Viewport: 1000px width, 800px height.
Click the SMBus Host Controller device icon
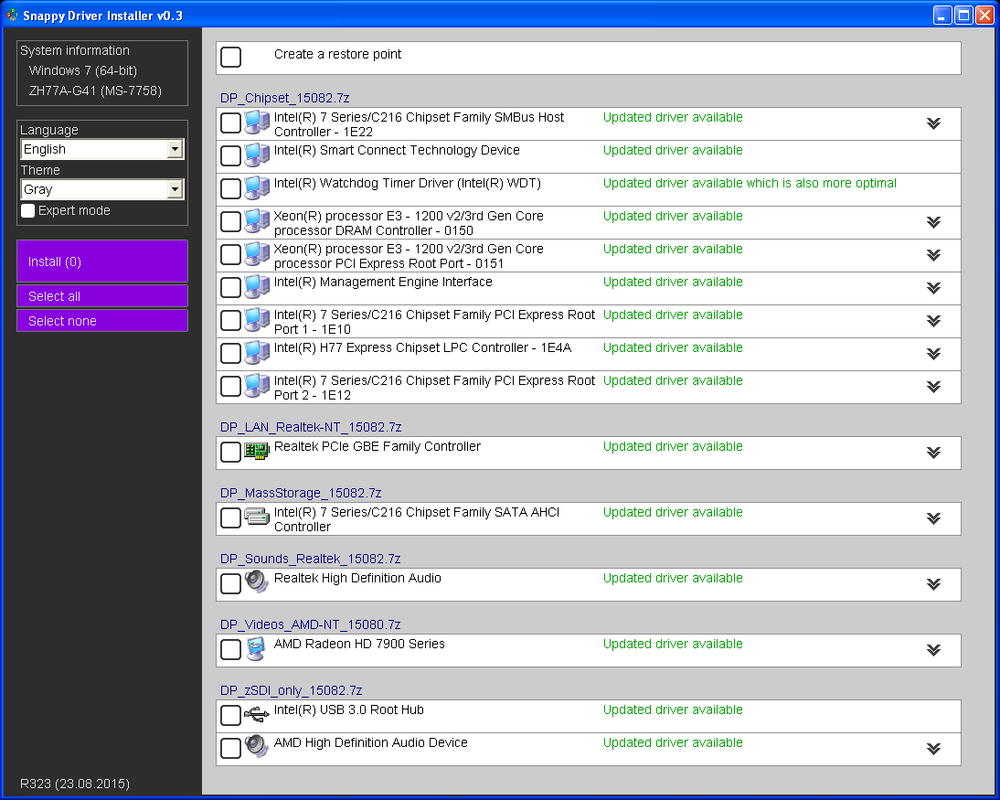[x=257, y=123]
